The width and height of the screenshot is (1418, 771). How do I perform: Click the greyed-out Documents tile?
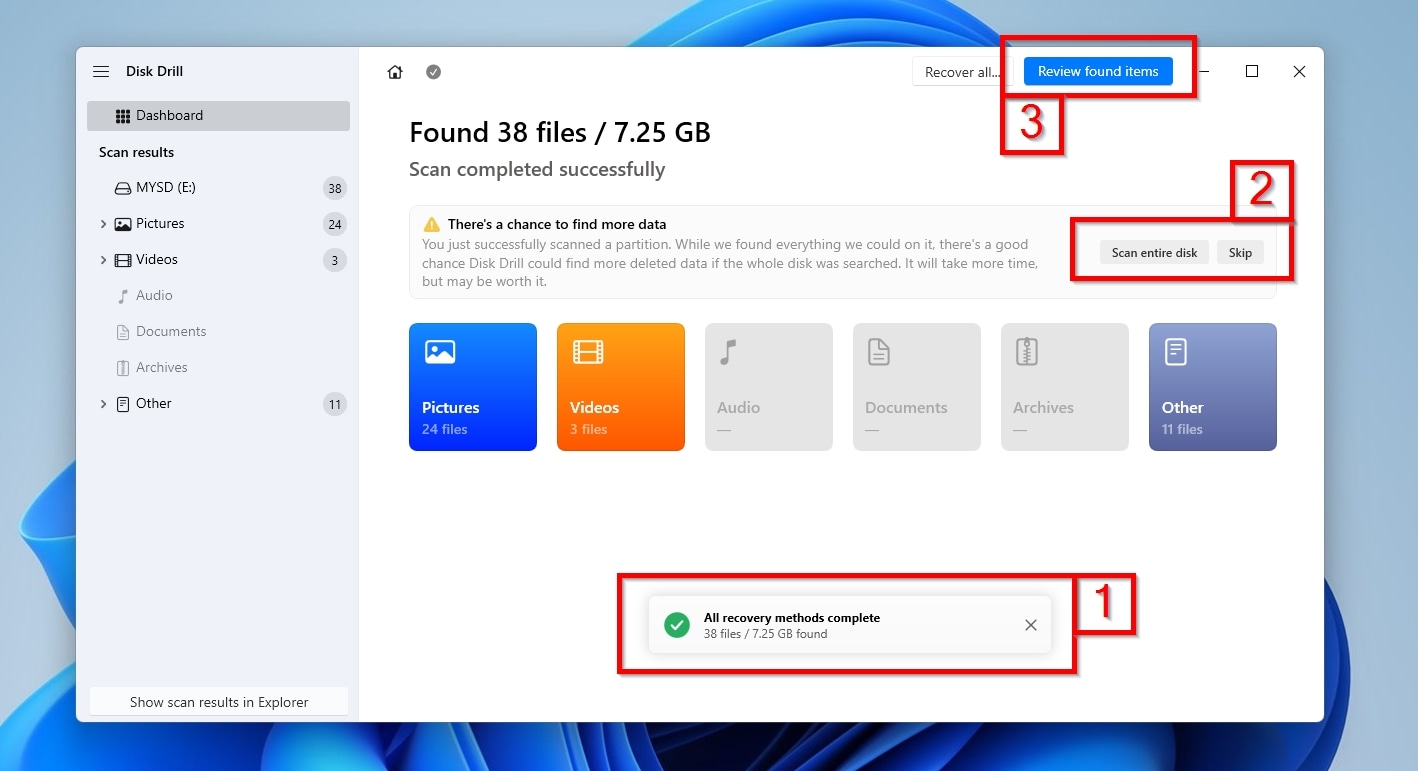pos(917,387)
